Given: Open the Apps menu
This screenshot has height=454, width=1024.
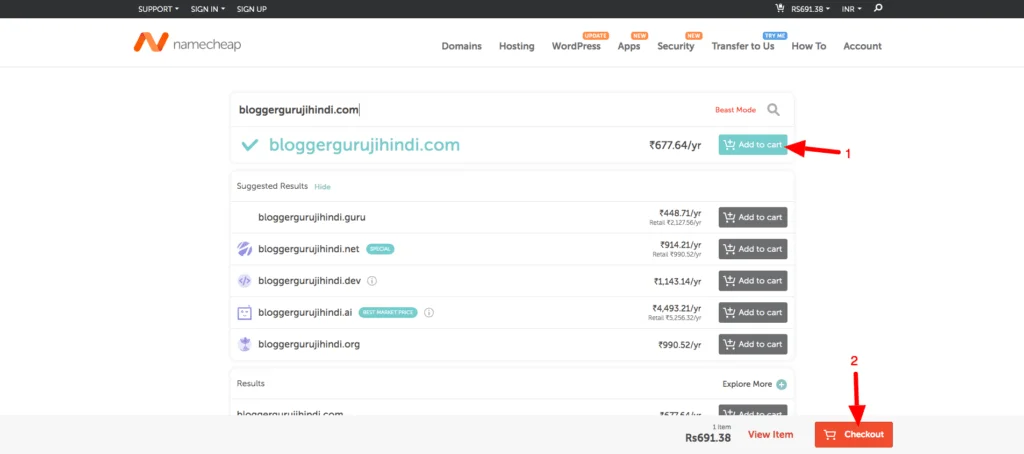Looking at the screenshot, I should [x=629, y=46].
